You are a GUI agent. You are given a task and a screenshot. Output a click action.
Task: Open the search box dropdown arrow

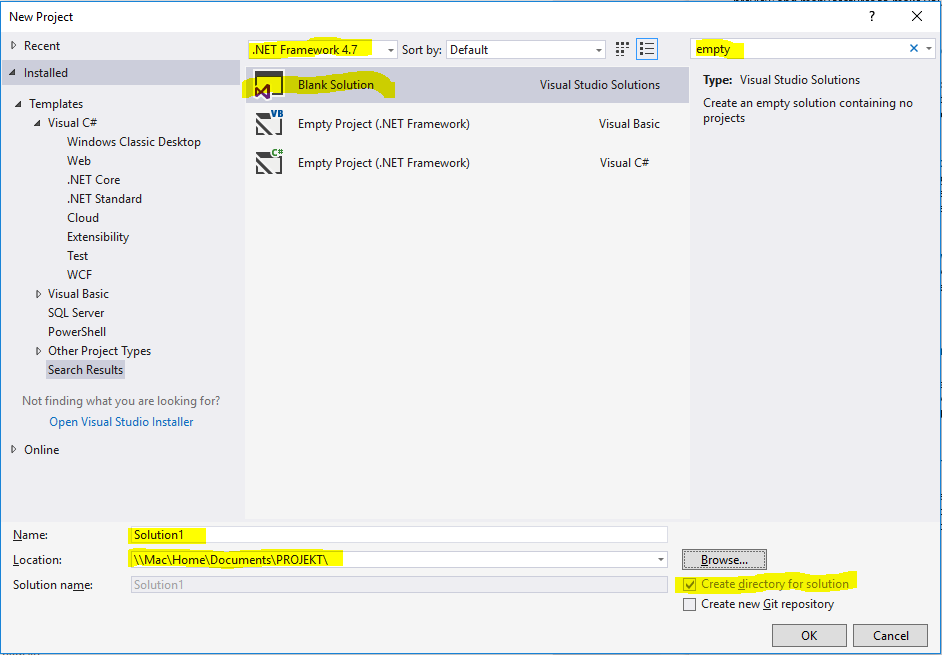click(x=929, y=49)
